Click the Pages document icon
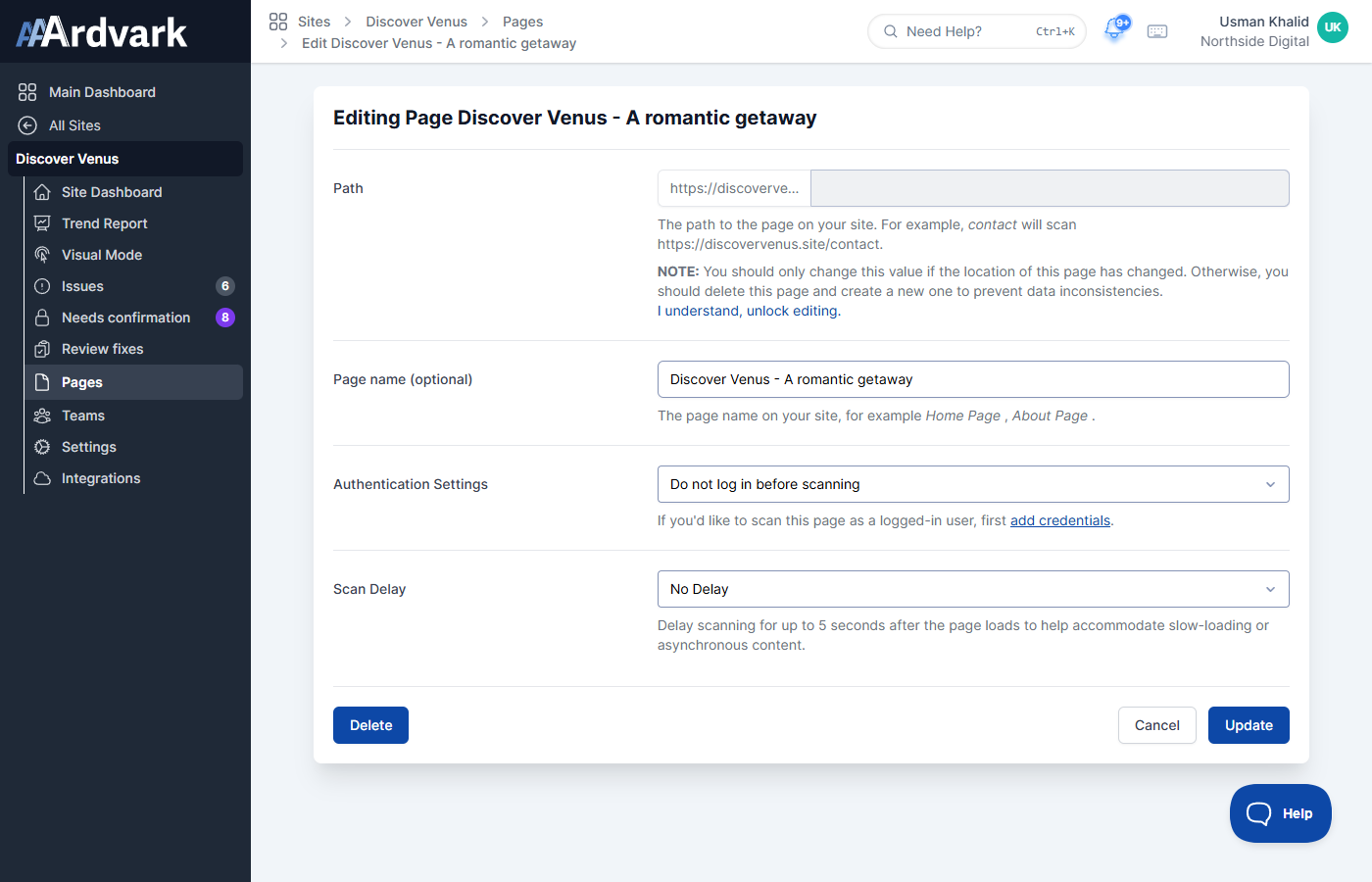Viewport: 1372px width, 882px height. (42, 382)
